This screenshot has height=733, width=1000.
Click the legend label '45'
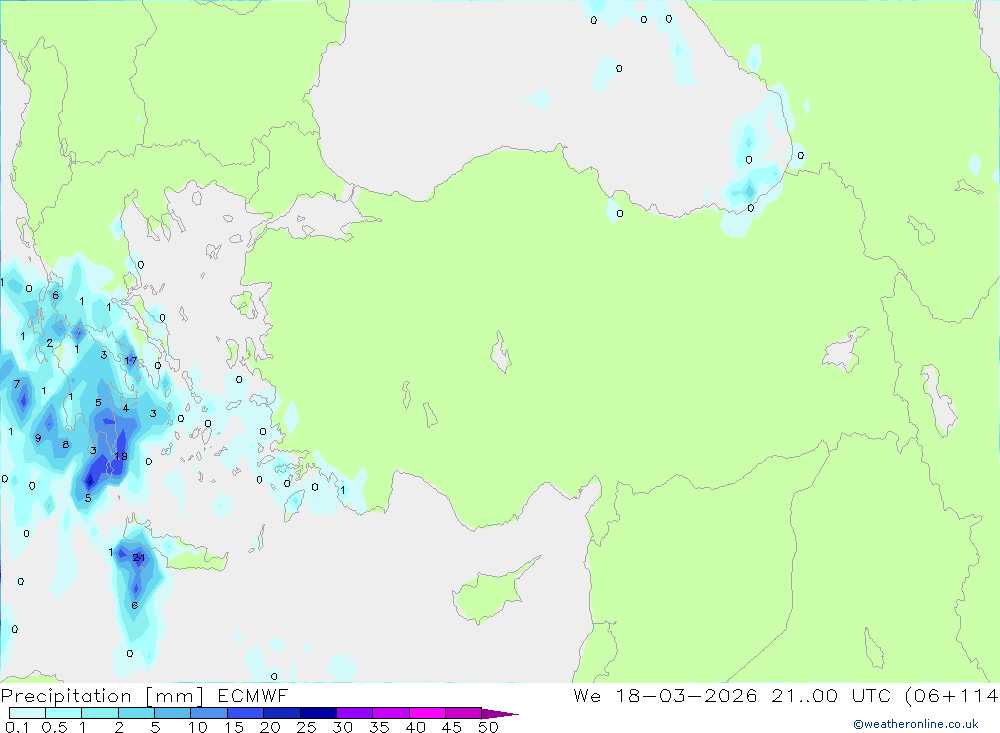click(x=452, y=727)
